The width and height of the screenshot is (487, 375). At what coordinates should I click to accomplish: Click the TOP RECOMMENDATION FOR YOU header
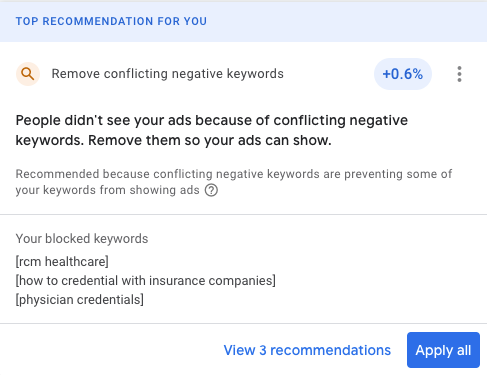111,21
